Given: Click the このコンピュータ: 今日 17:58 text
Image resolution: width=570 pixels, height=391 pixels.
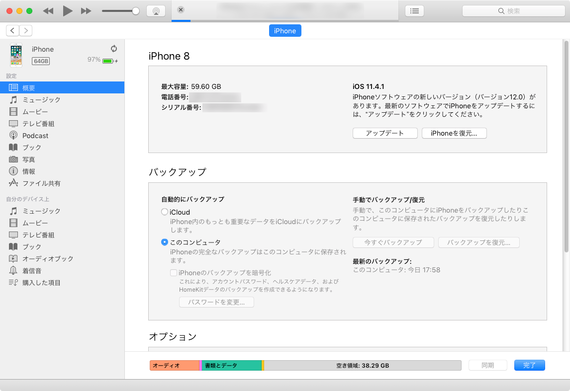Looking at the screenshot, I should (x=397, y=270).
